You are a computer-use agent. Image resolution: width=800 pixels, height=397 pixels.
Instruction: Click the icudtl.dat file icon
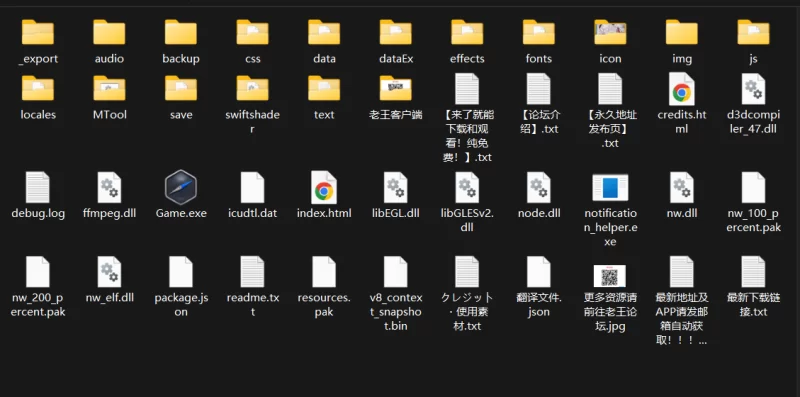[253, 187]
